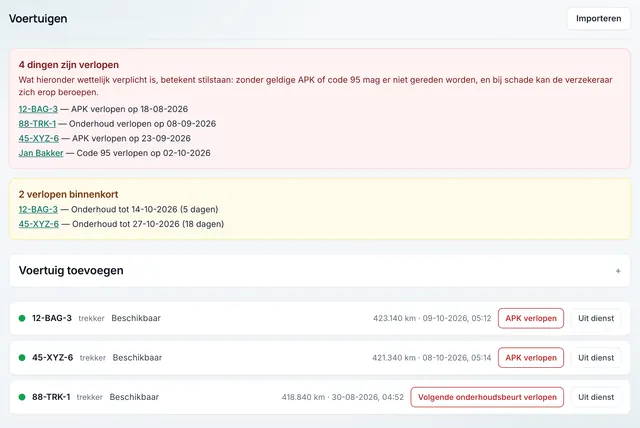Open 12-BAG-3 link in expiring-soon alert

pos(38,209)
